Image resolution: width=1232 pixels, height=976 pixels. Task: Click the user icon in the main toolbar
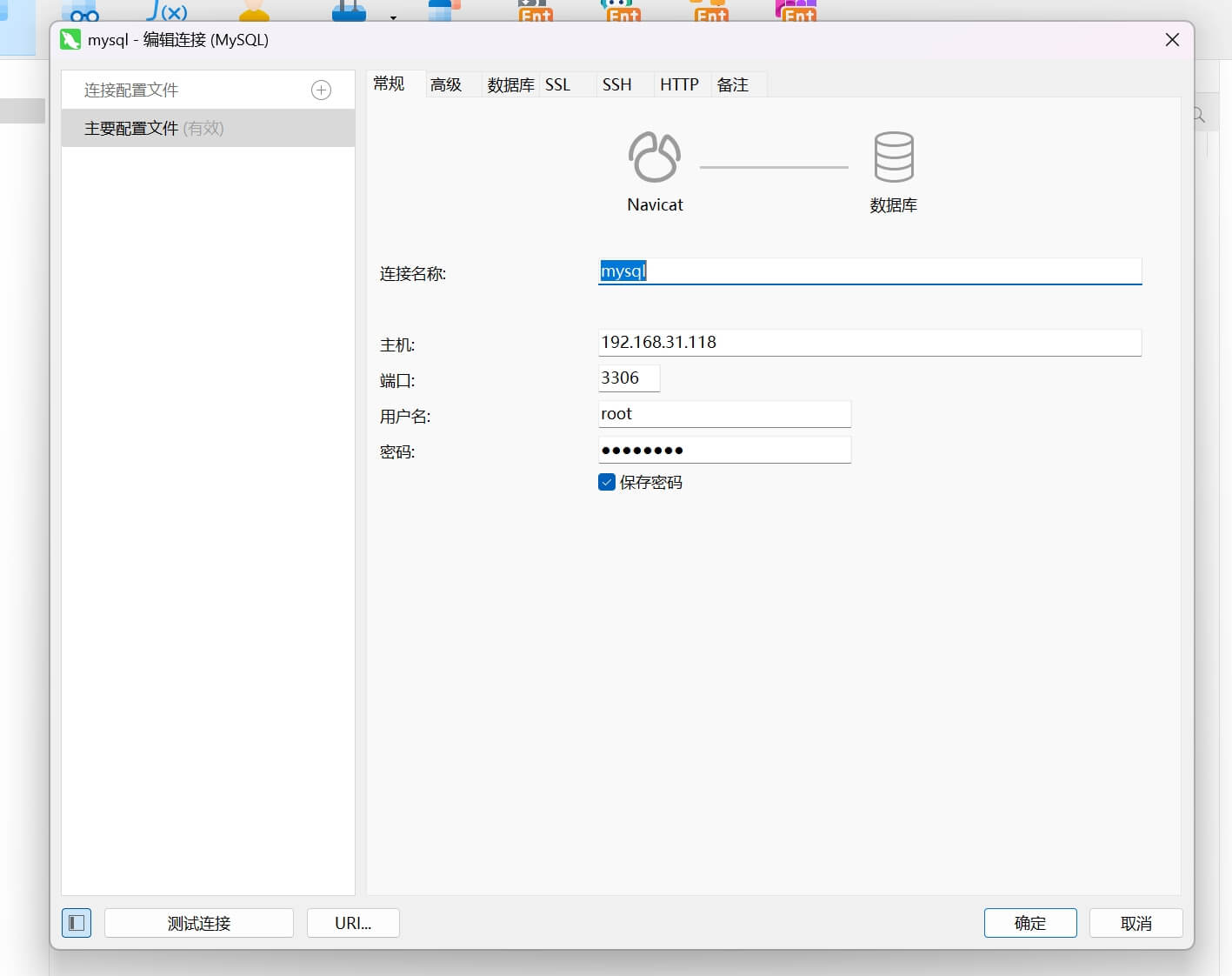(254, 10)
